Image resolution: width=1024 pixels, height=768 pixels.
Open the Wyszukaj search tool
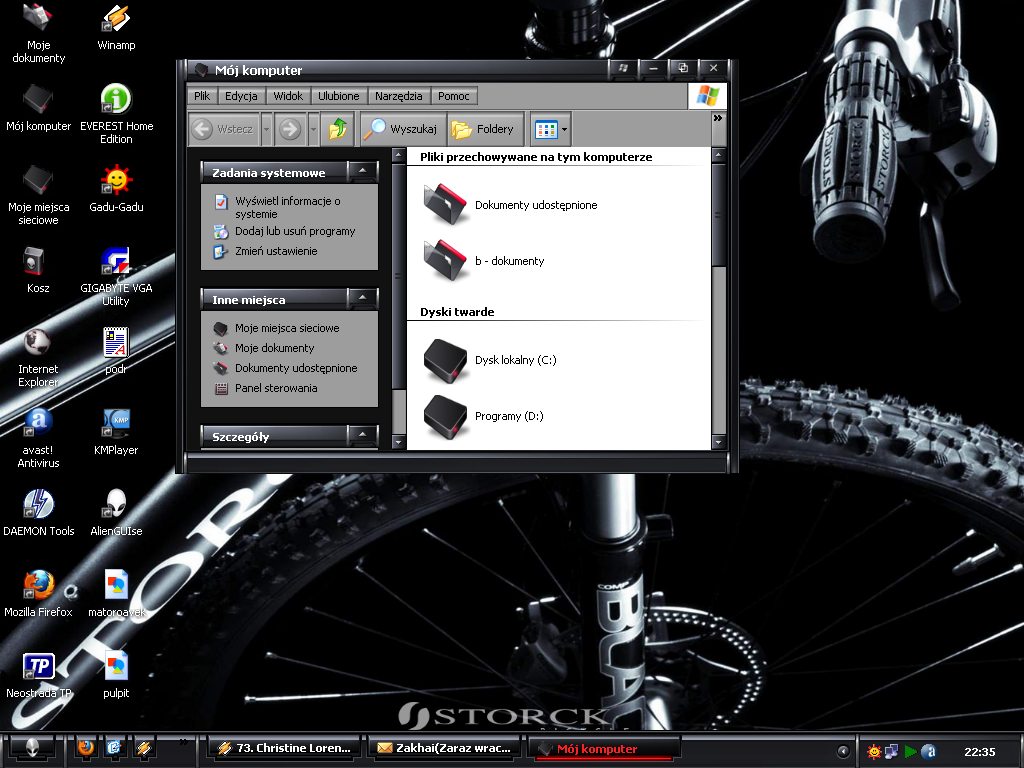[401, 129]
